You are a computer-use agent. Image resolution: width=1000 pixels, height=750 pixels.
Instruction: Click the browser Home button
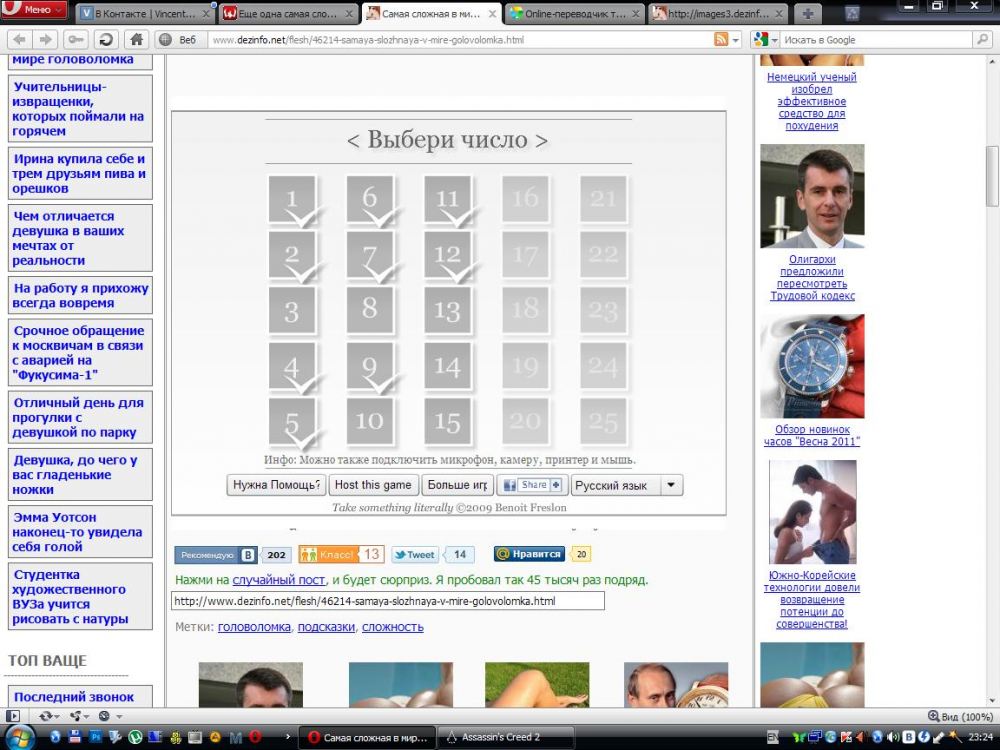137,40
